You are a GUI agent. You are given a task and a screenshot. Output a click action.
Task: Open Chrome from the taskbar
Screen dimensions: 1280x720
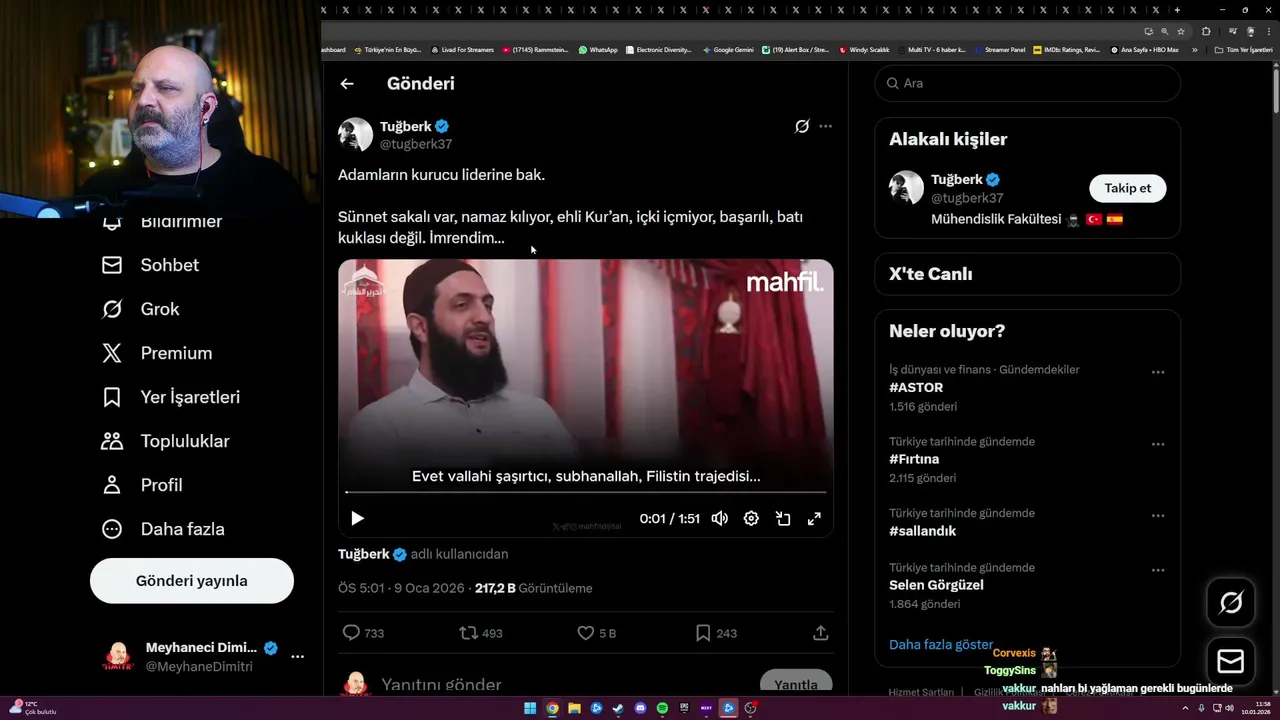(x=552, y=708)
